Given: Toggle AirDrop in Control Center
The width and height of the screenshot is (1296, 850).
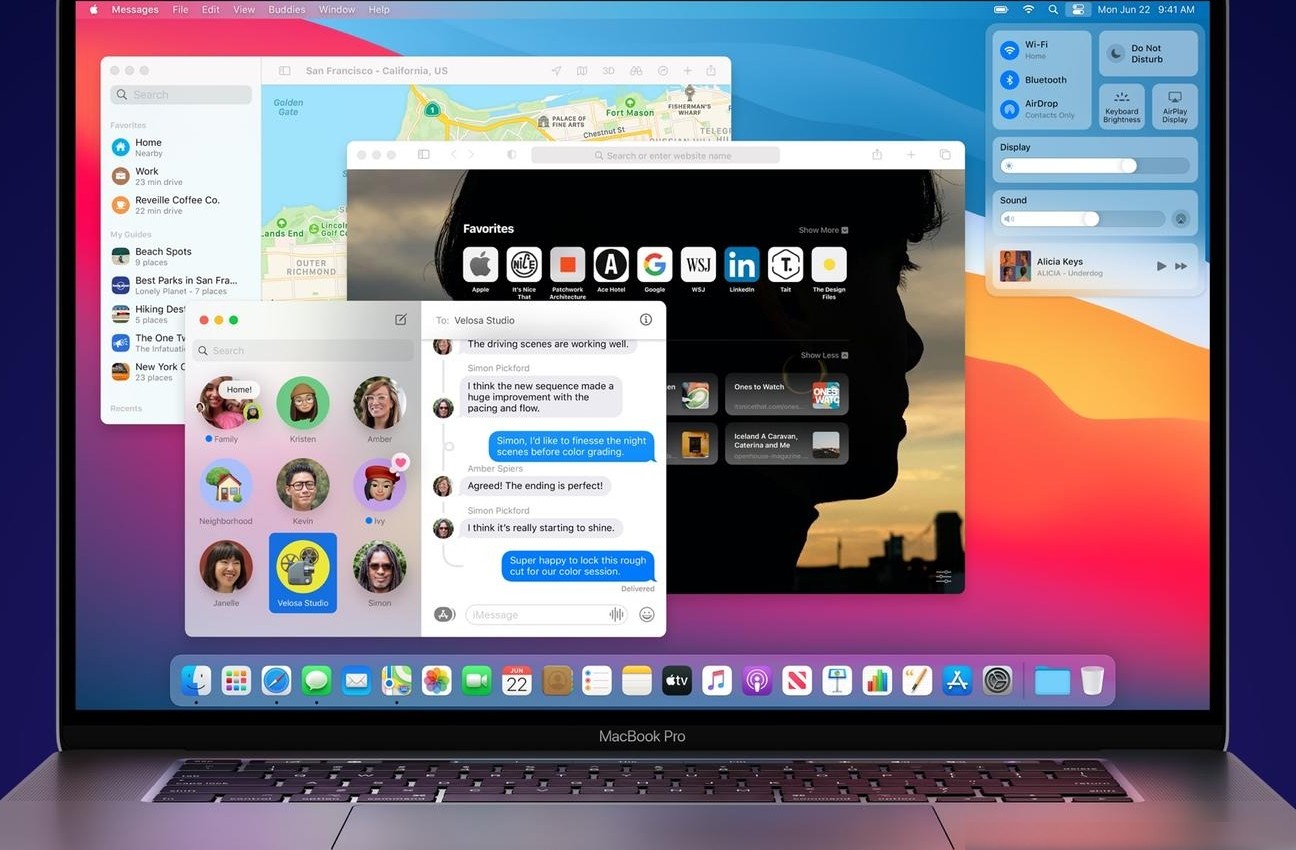Looking at the screenshot, I should click(1009, 108).
